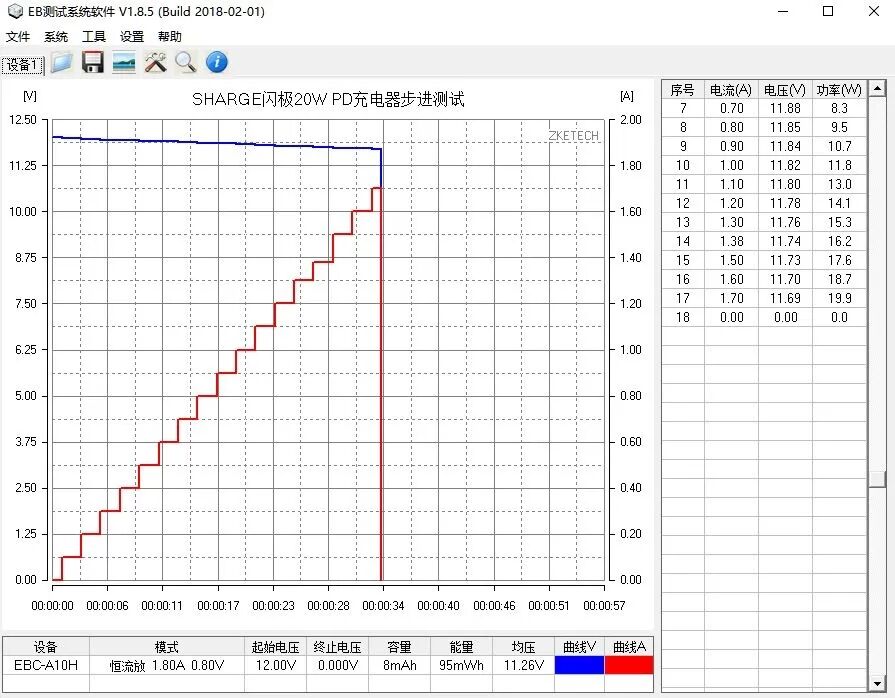Open the 系统 menu
This screenshot has height=698, width=895.
coord(56,37)
